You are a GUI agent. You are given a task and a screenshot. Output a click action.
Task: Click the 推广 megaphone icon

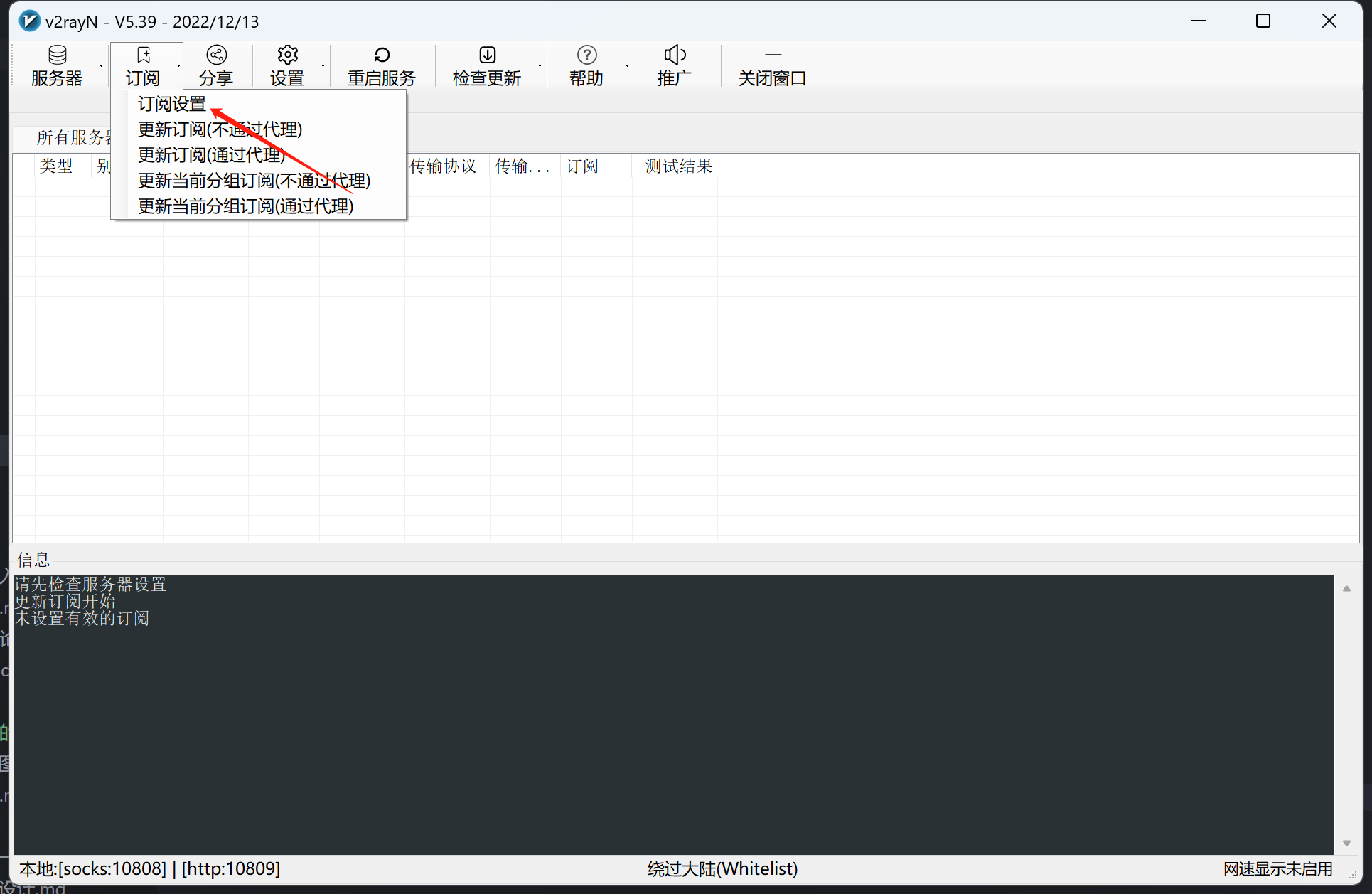pos(675,55)
